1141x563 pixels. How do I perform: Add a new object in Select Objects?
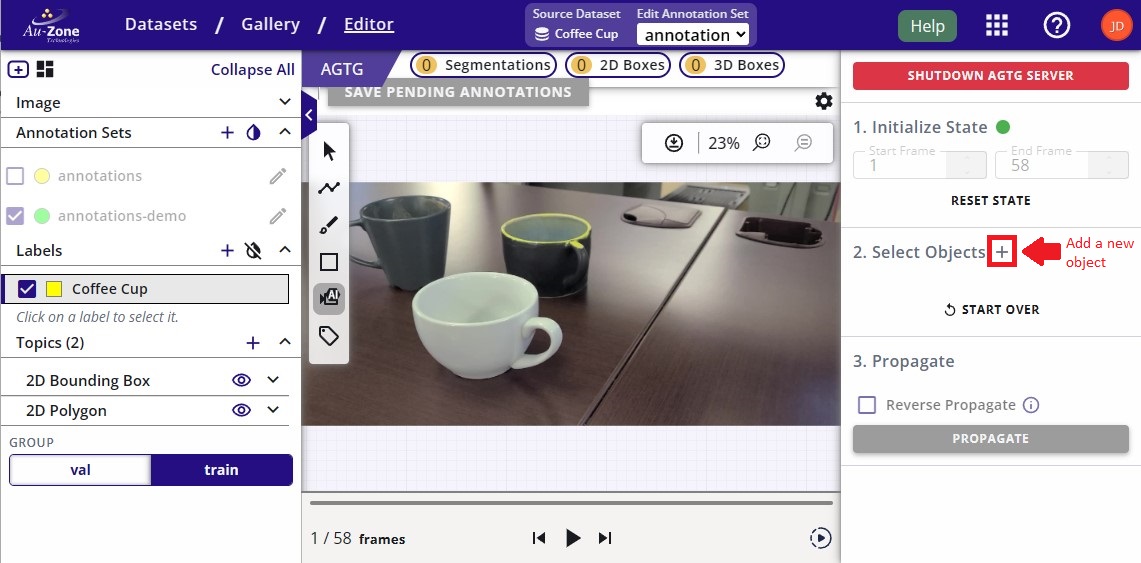(x=1002, y=252)
